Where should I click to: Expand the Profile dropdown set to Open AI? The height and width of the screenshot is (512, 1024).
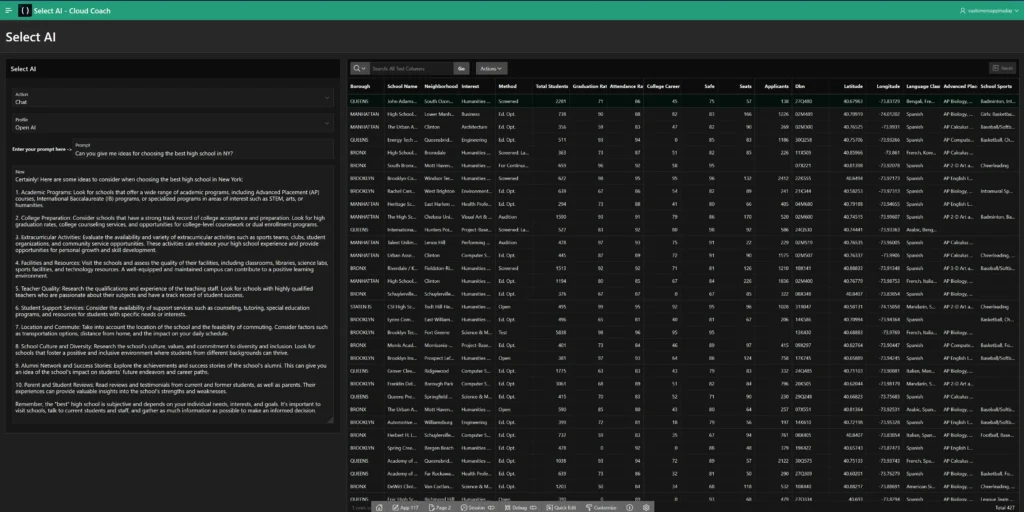172,125
